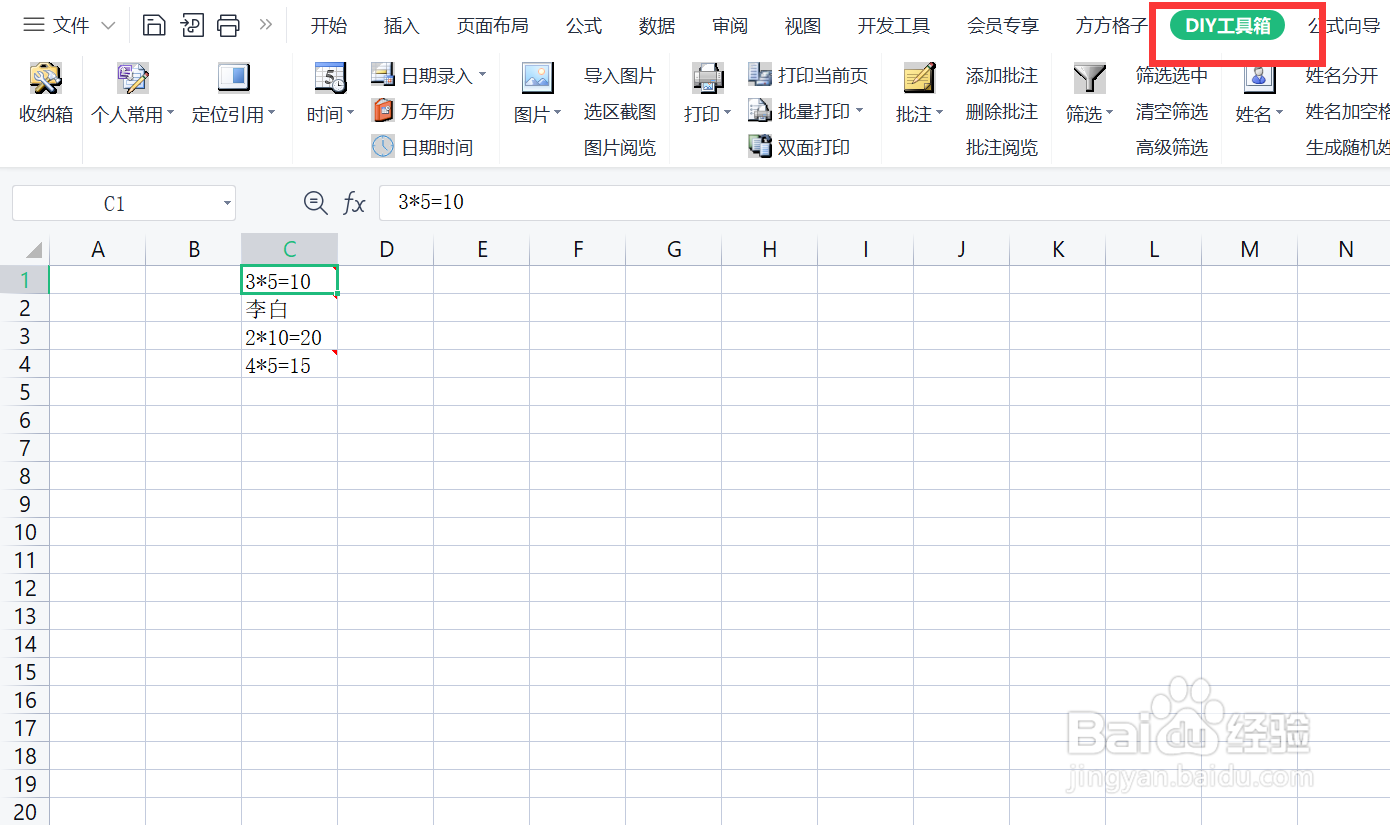Click the 日期录入 icon
1390x825 pixels.
click(x=383, y=74)
